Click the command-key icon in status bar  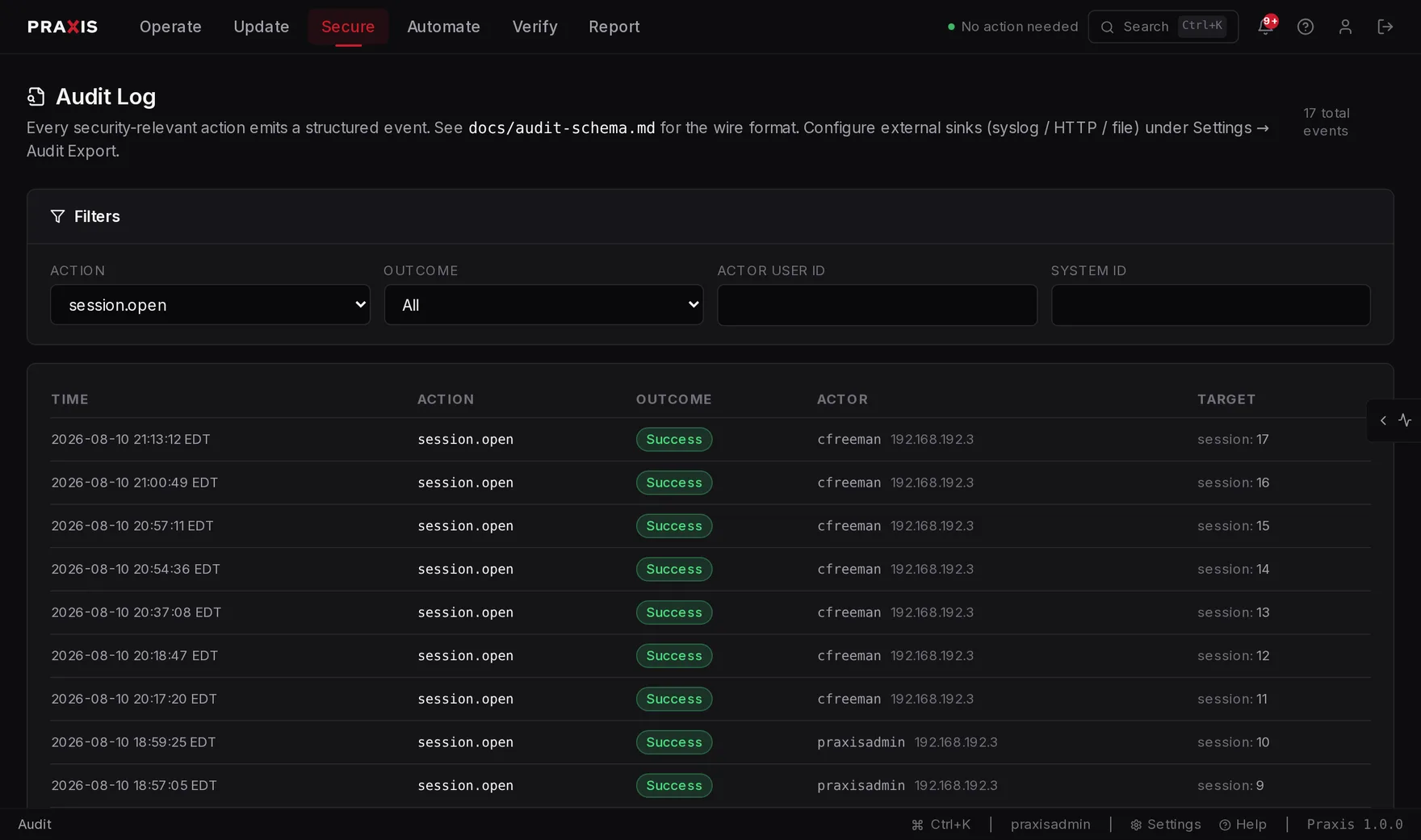tap(917, 825)
